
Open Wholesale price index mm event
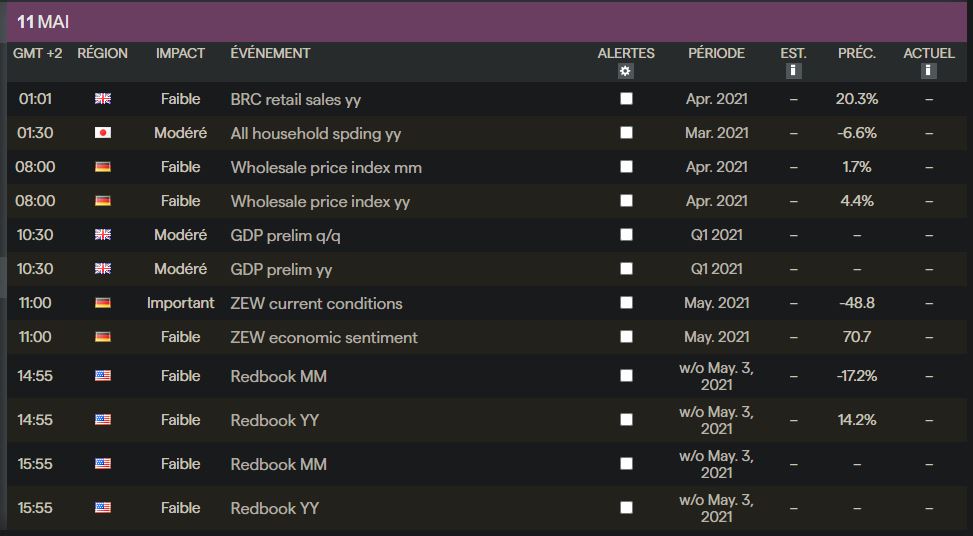326,167
